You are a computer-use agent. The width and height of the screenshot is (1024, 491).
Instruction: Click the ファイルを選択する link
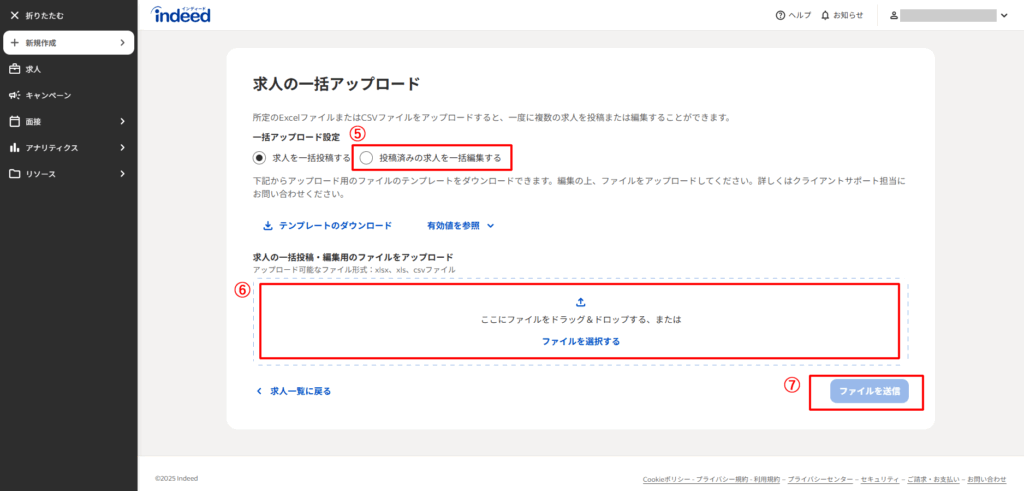[581, 341]
